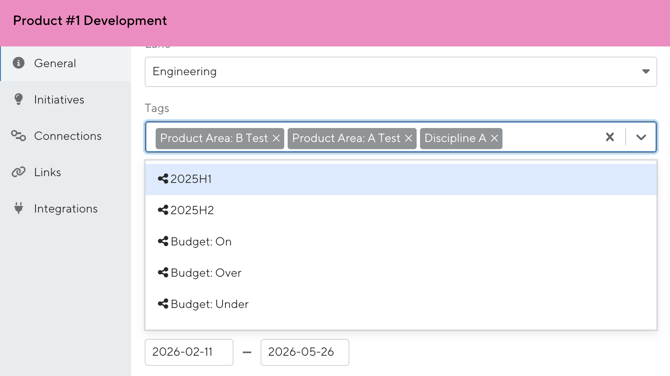Viewport: 670px width, 376px height.
Task: Clear all selected tags
Action: pos(610,137)
